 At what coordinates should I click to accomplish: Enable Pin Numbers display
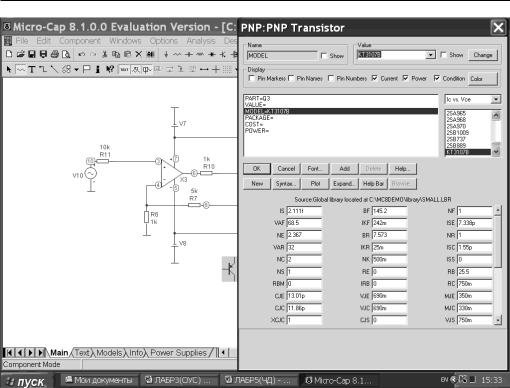331,78
